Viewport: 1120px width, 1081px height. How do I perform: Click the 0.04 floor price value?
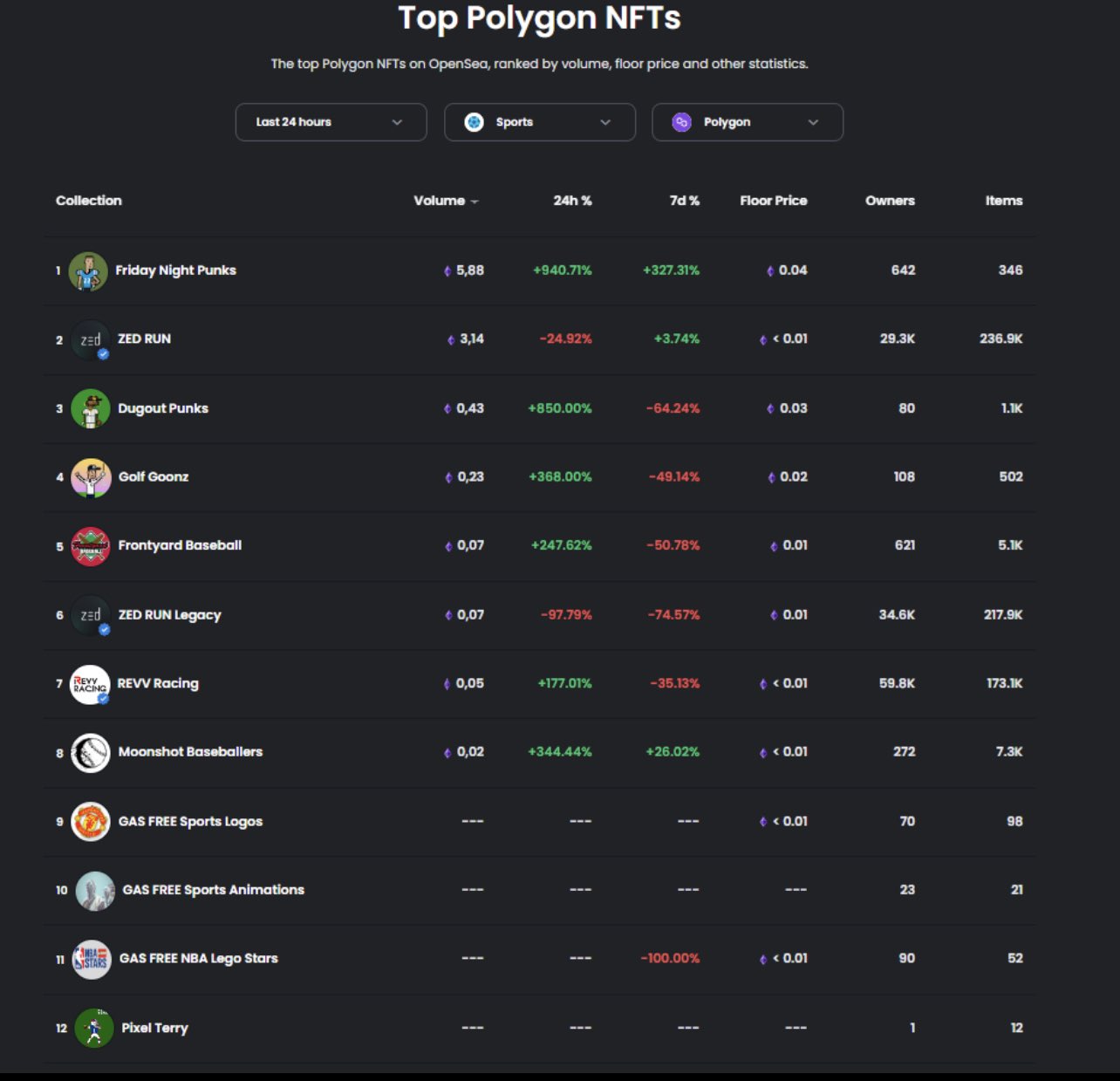click(793, 270)
